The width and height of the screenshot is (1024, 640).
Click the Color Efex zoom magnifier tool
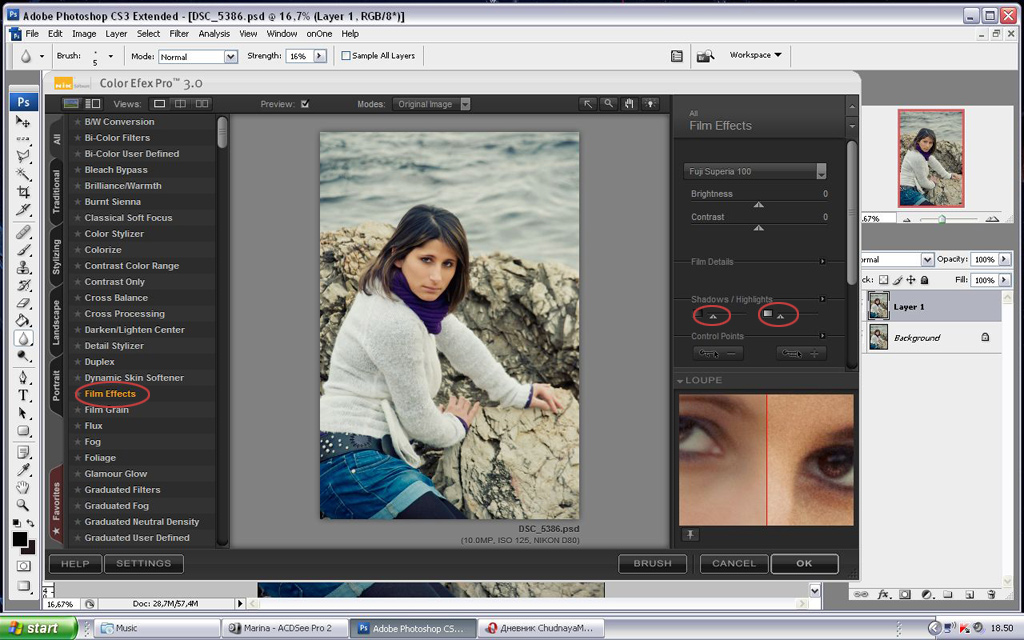[609, 103]
